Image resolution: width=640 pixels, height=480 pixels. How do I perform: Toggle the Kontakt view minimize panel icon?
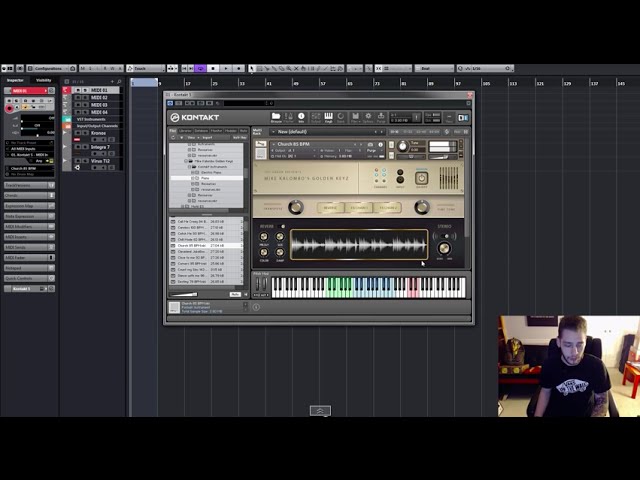449,118
